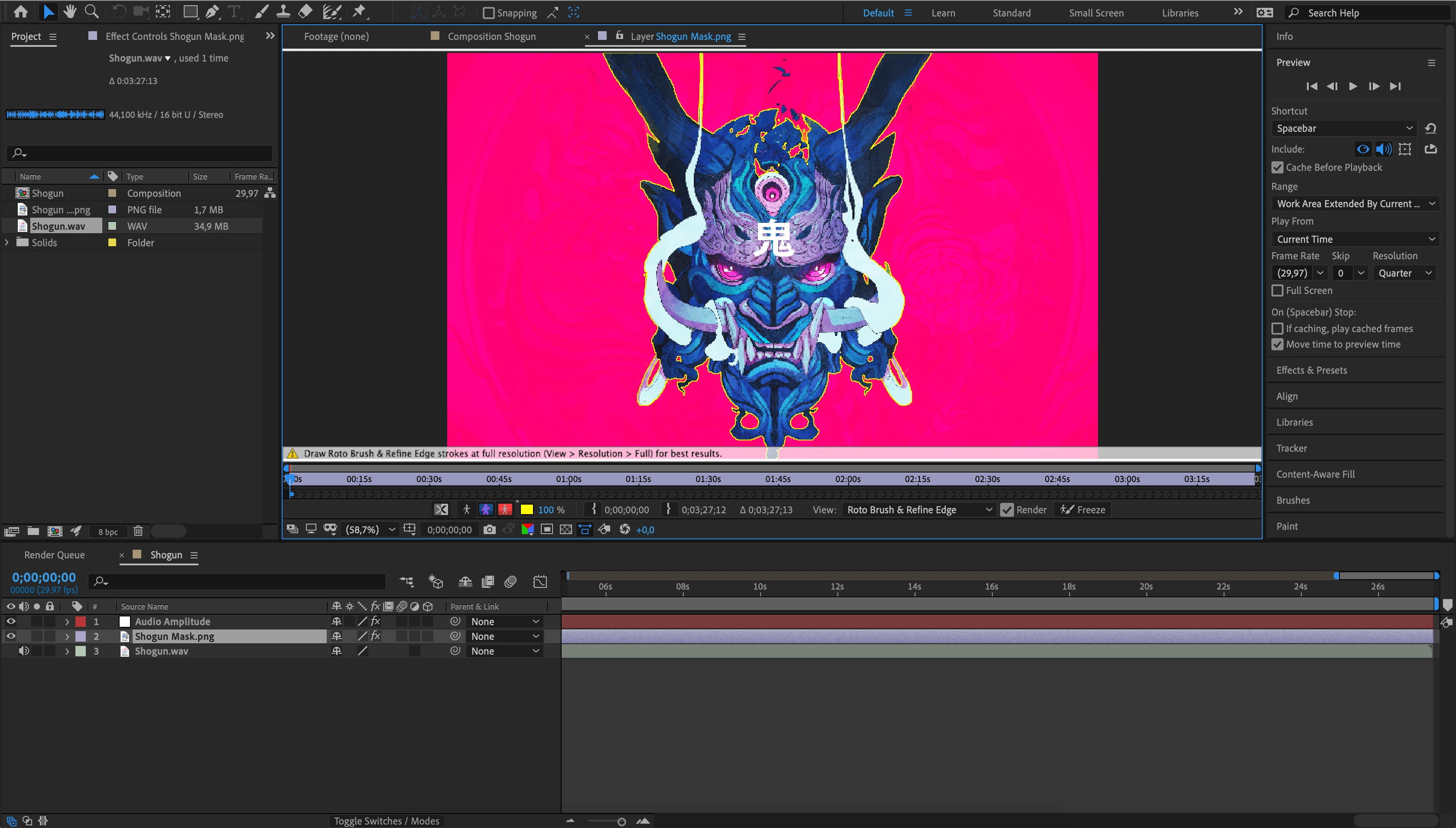
Task: Click the snapshot camera icon
Action: tap(489, 529)
